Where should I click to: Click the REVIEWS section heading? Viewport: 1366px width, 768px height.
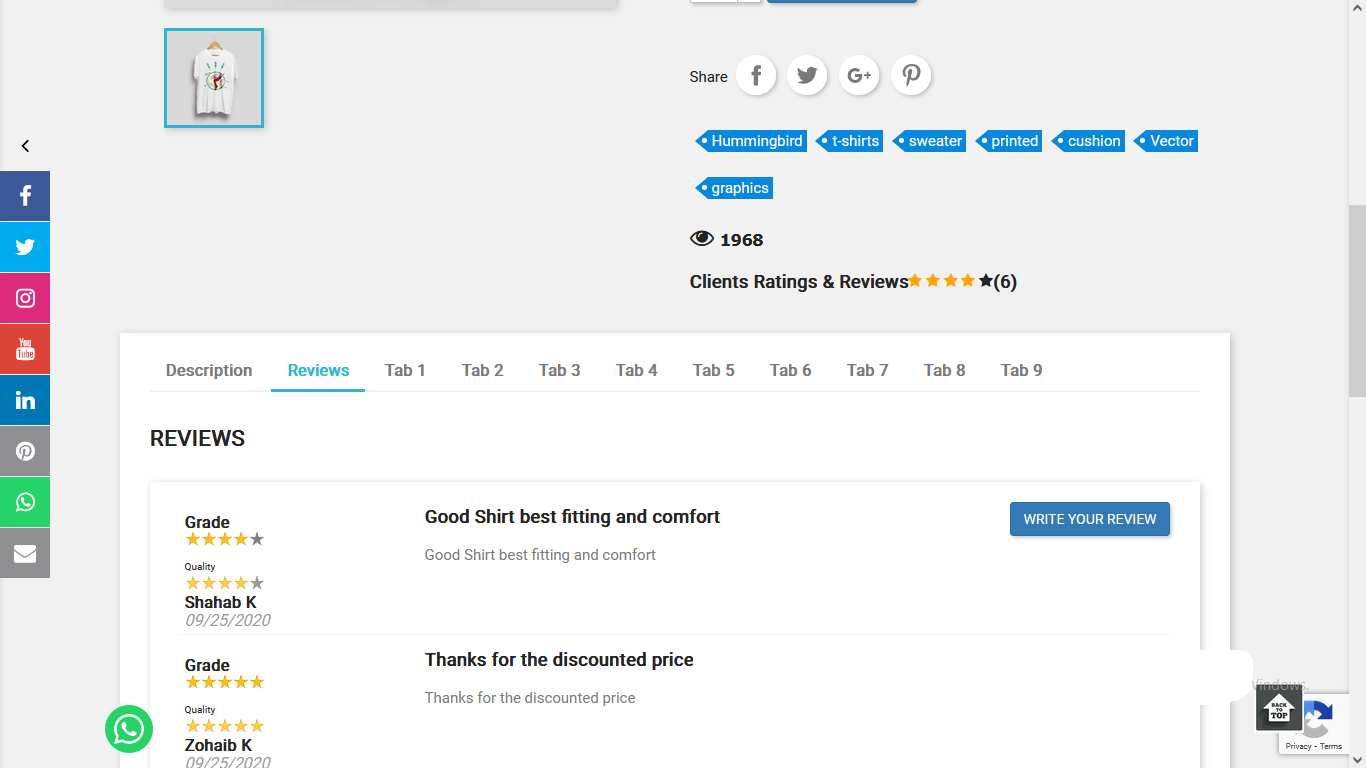point(197,438)
